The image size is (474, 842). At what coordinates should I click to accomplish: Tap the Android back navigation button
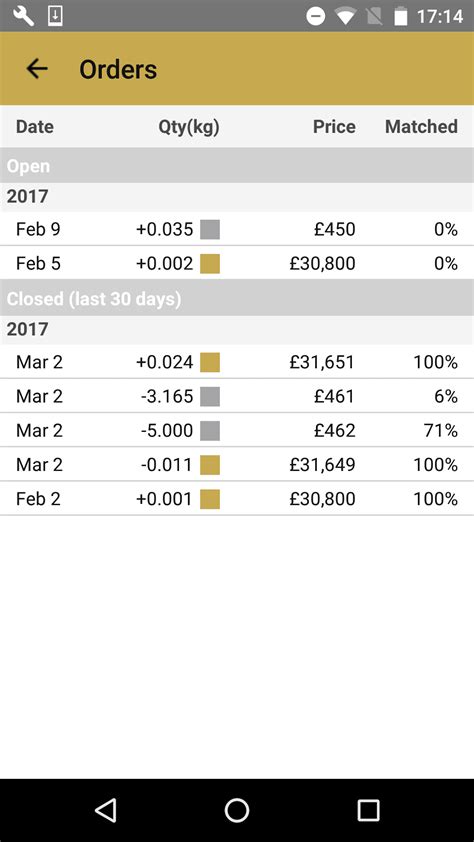[x=106, y=810]
